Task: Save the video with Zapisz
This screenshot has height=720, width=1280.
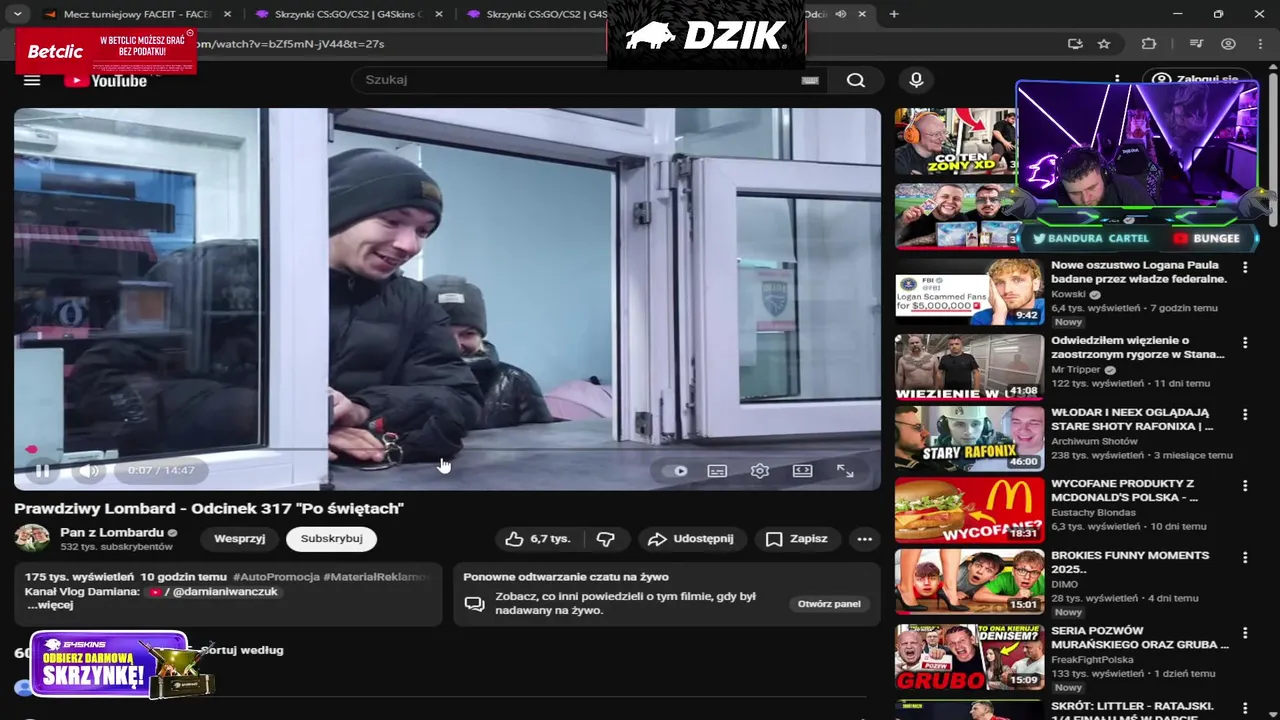Action: [x=797, y=538]
